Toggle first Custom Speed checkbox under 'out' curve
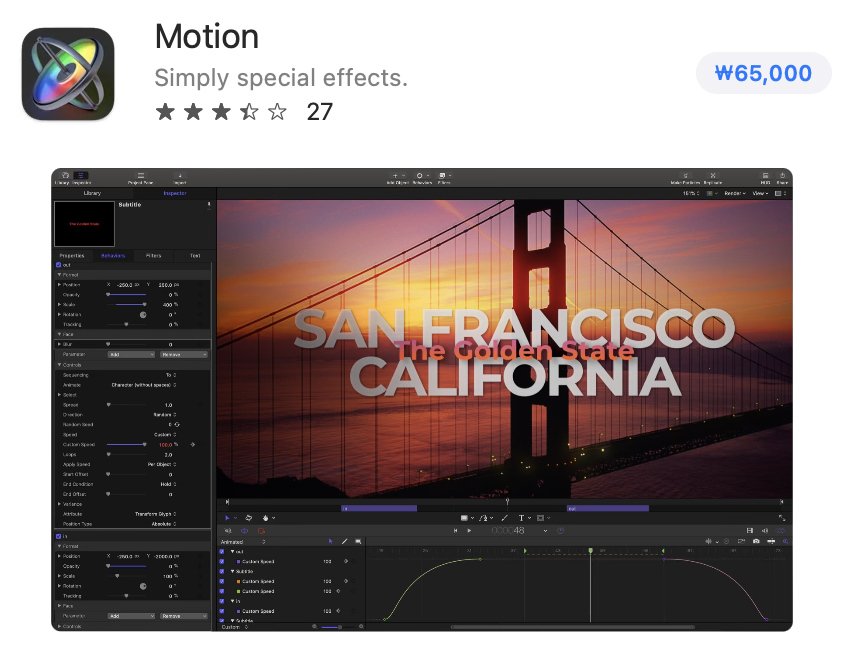The image size is (842, 646). (x=222, y=561)
